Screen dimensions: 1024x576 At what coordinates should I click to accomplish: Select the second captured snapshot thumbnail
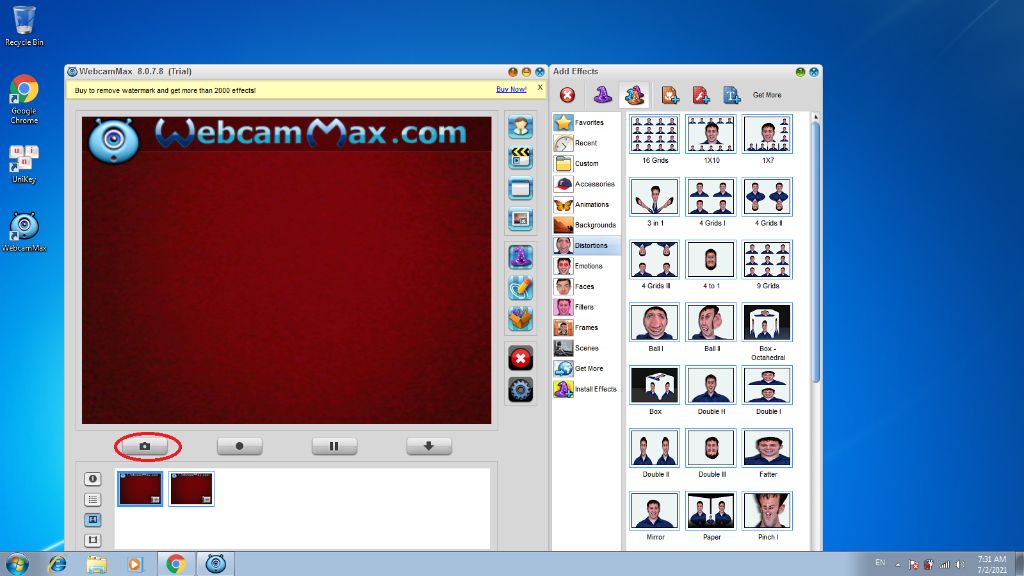(191, 488)
